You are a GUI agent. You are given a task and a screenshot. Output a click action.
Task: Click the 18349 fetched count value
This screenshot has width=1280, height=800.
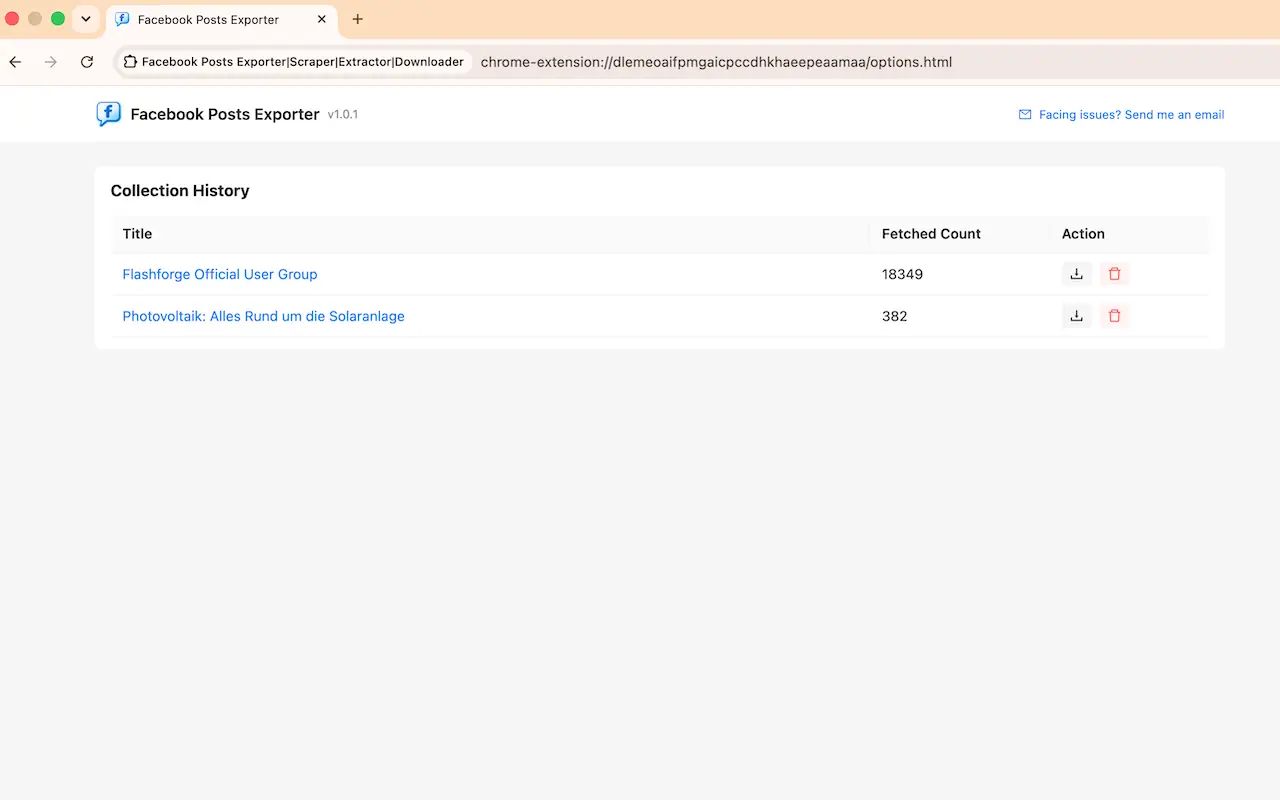[x=902, y=274]
